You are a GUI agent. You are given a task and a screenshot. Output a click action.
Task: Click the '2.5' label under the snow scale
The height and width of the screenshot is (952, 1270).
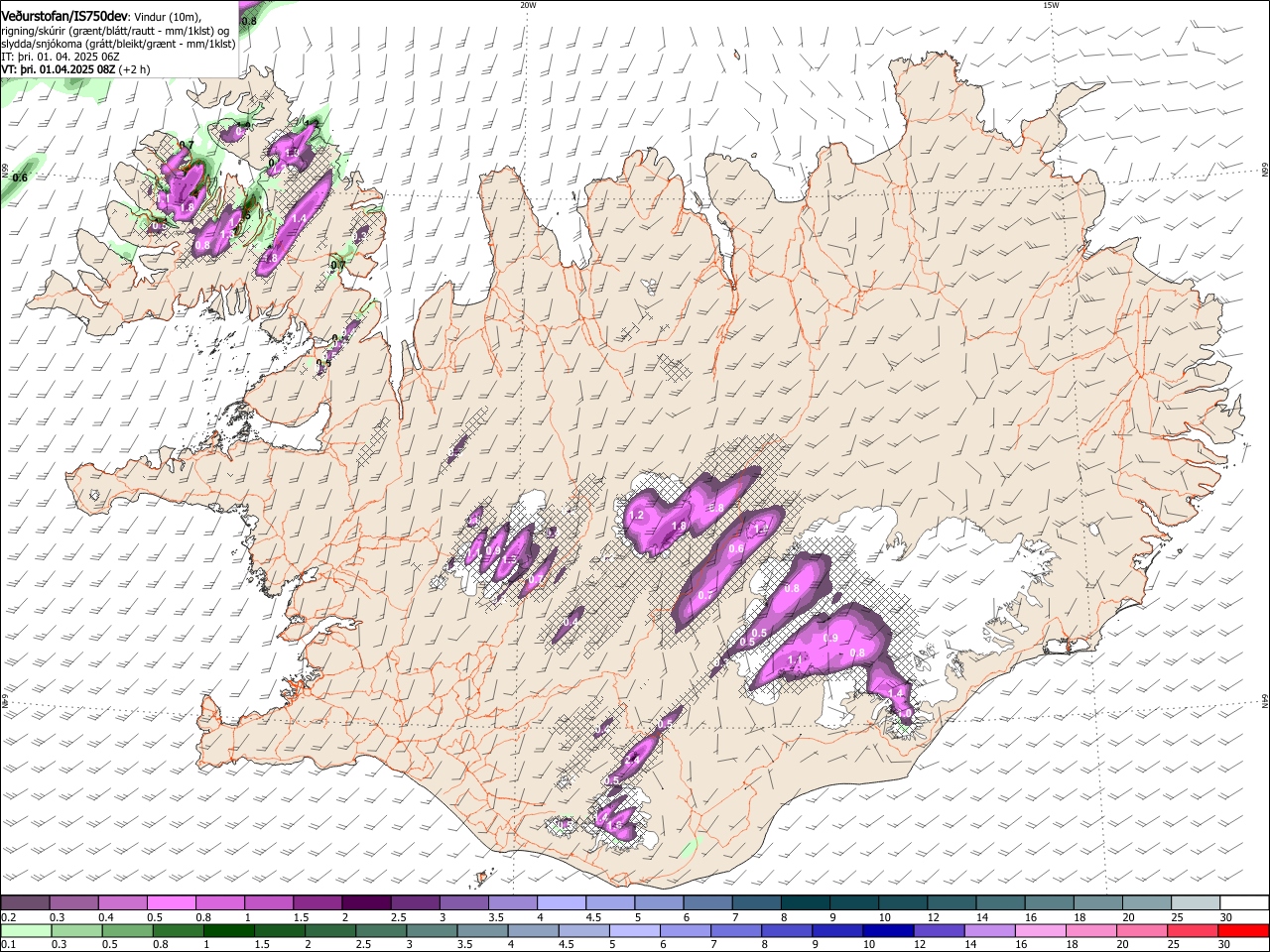tap(397, 917)
